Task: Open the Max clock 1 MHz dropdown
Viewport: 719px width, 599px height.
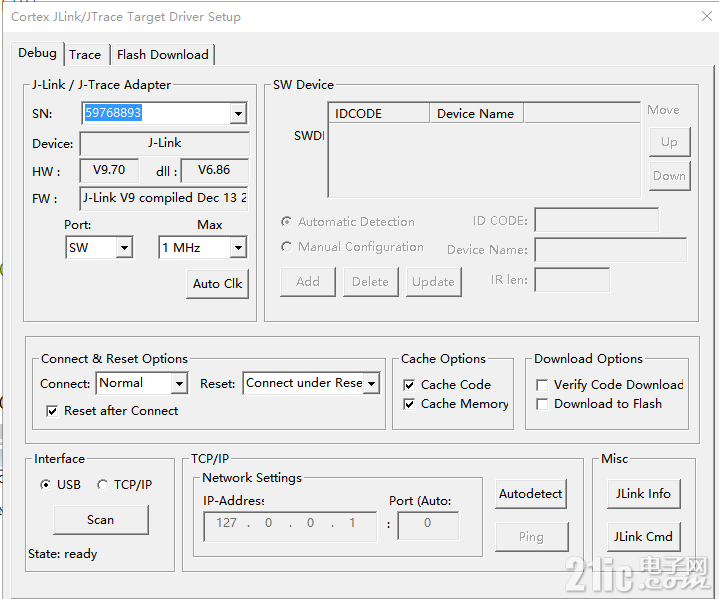Action: [238, 248]
